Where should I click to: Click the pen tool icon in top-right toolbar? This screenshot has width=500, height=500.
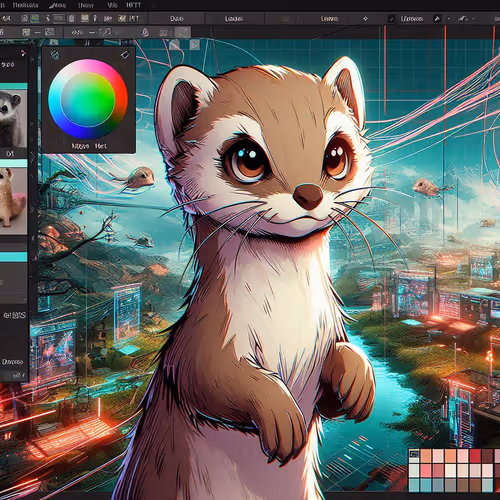[x=437, y=19]
